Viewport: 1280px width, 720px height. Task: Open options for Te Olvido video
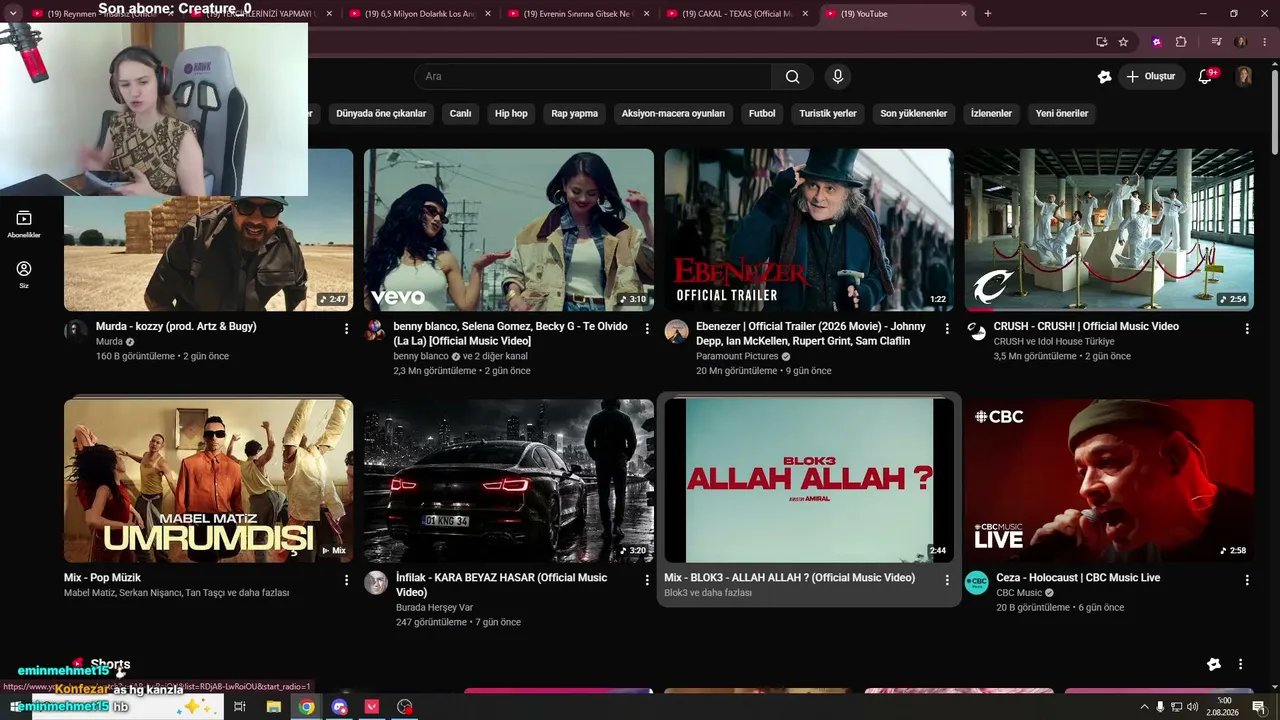point(647,328)
